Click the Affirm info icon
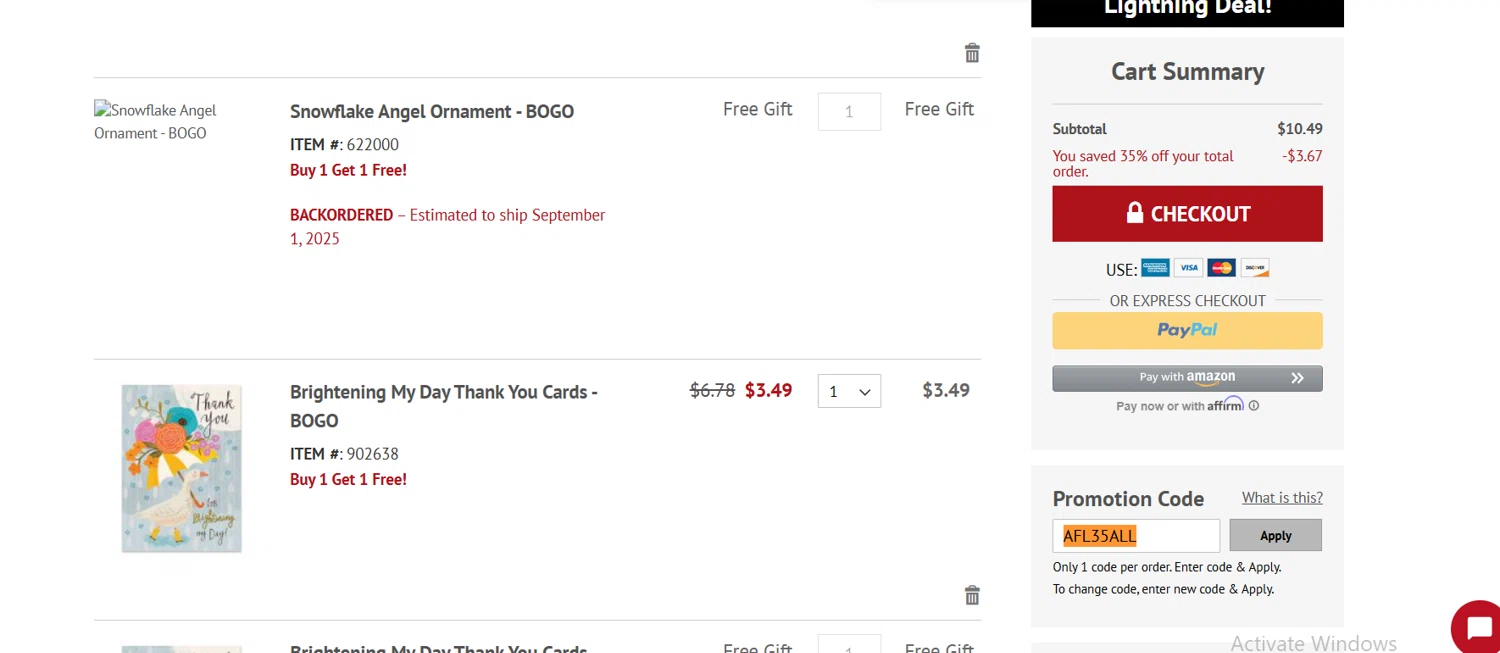1500x653 pixels. [1254, 406]
